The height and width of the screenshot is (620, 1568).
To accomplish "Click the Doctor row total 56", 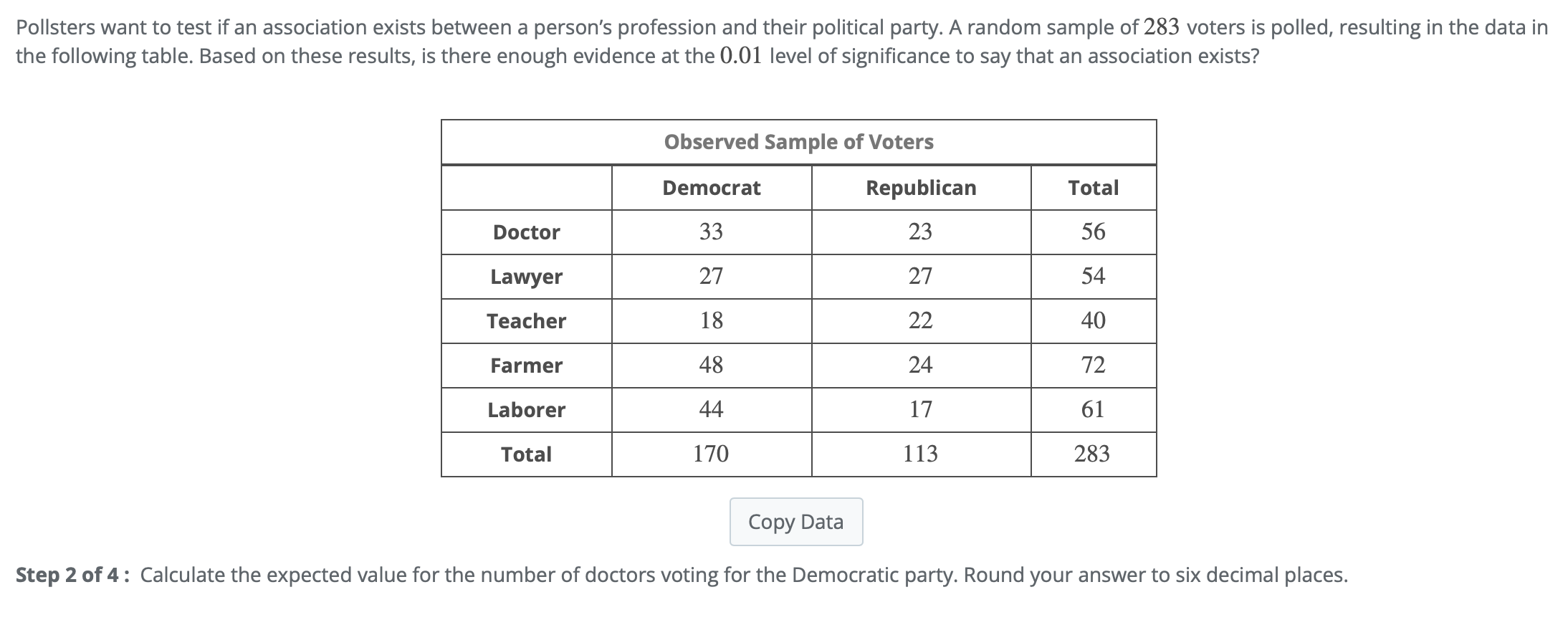I will [x=1093, y=232].
